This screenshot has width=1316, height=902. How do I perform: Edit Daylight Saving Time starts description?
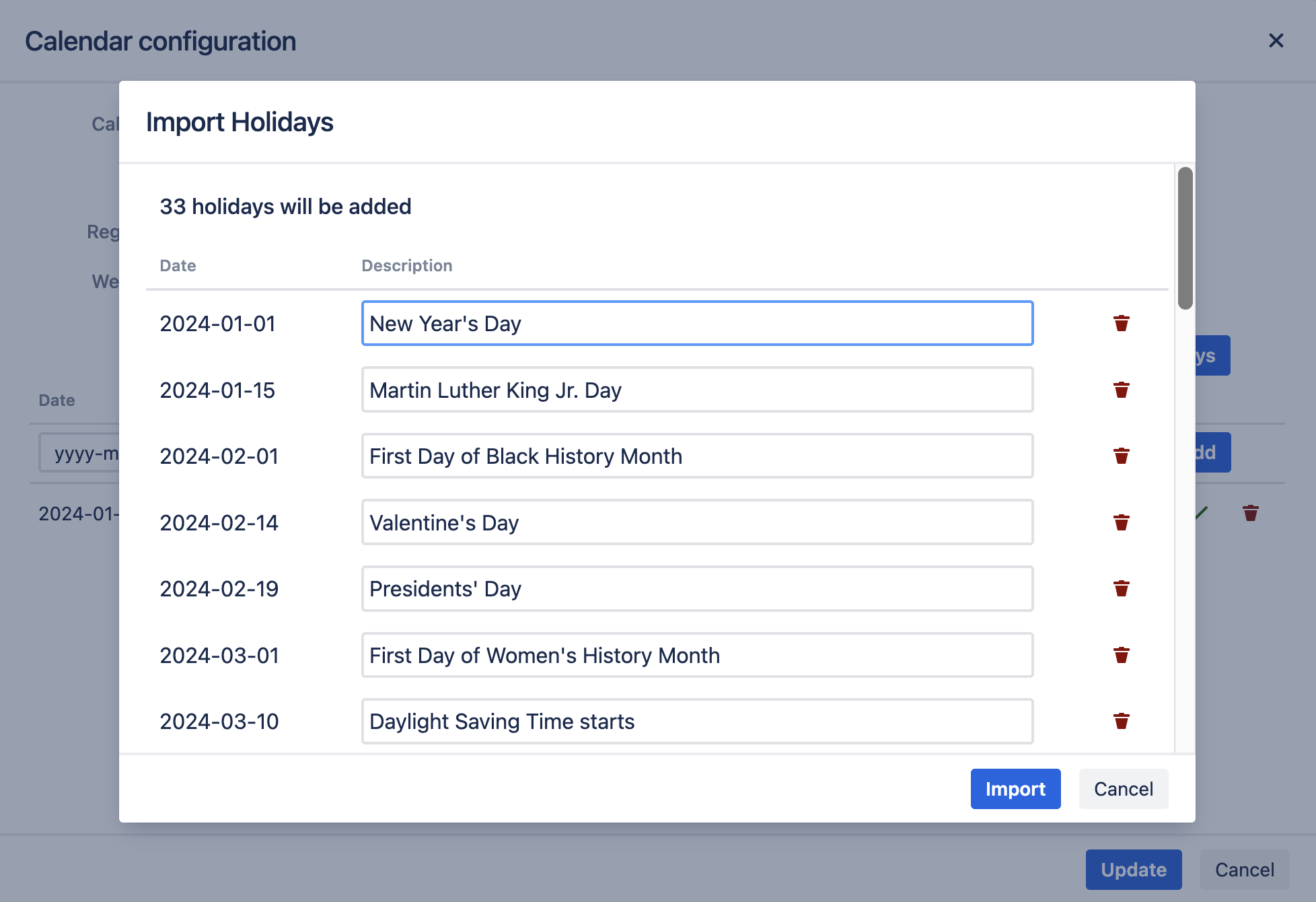[697, 722]
